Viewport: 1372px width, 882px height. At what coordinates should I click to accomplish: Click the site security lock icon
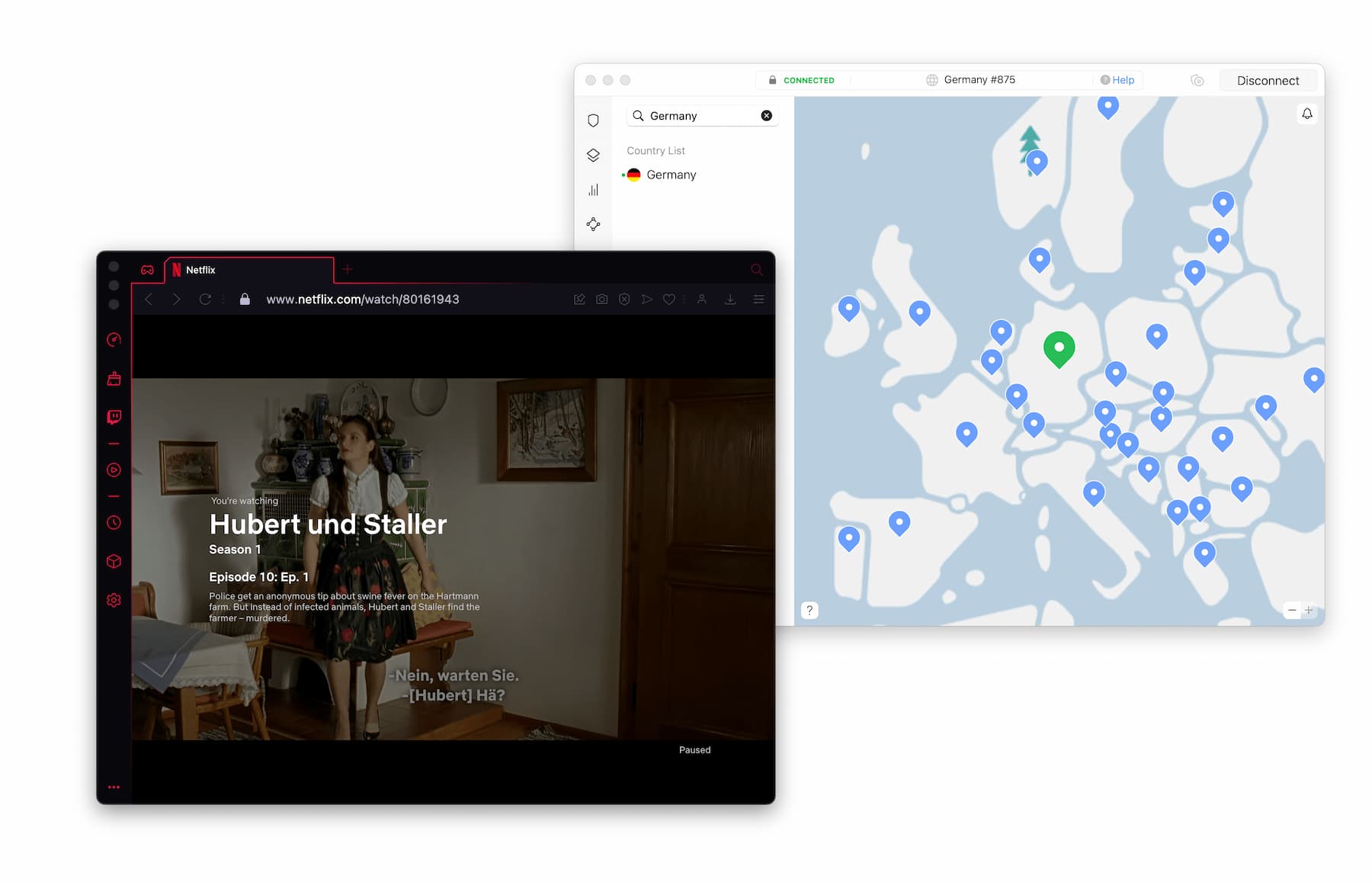click(x=245, y=300)
